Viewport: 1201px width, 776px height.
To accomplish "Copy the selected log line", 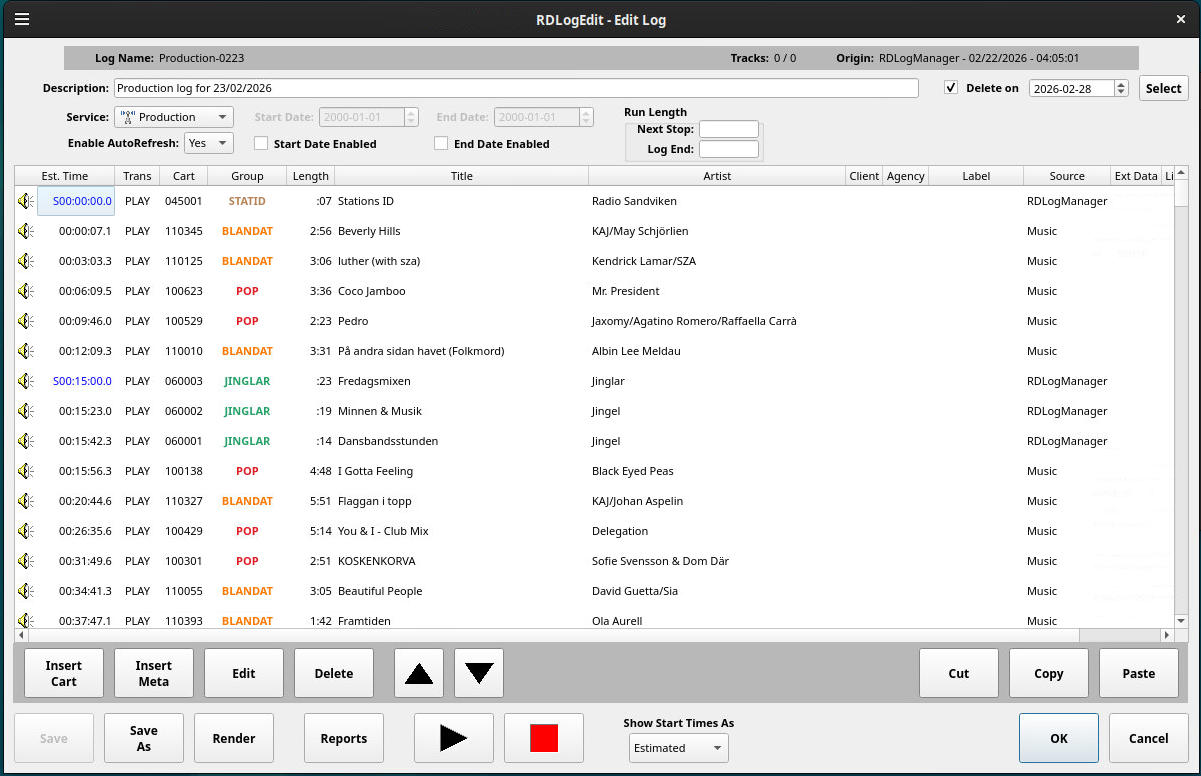I will (x=1049, y=673).
